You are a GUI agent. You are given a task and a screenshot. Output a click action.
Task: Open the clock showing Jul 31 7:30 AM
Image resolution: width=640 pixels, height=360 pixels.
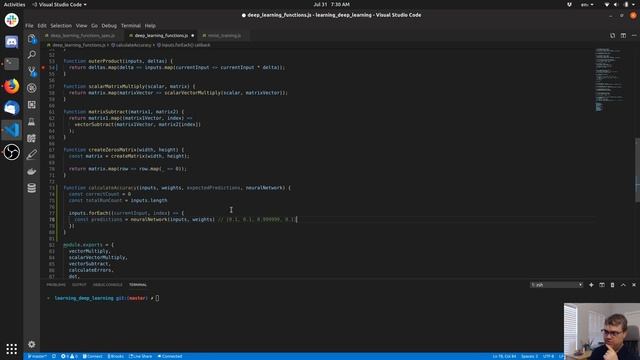tap(331, 4)
